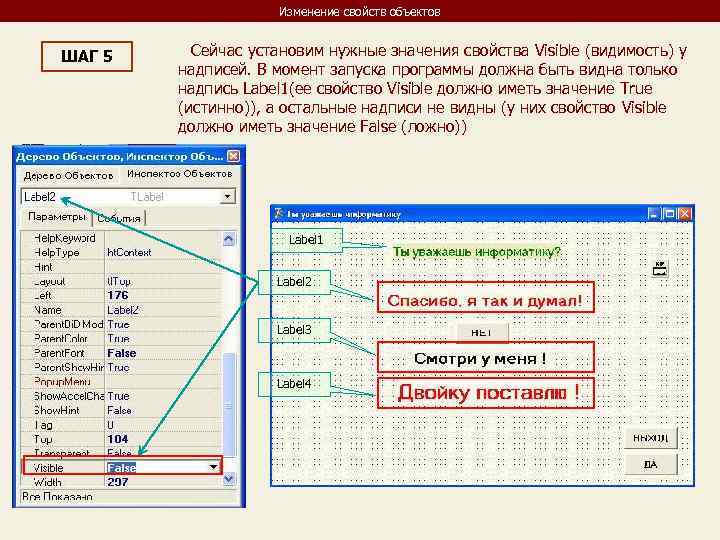Click the Width value 297
This screenshot has width=720, height=540.
[118, 482]
